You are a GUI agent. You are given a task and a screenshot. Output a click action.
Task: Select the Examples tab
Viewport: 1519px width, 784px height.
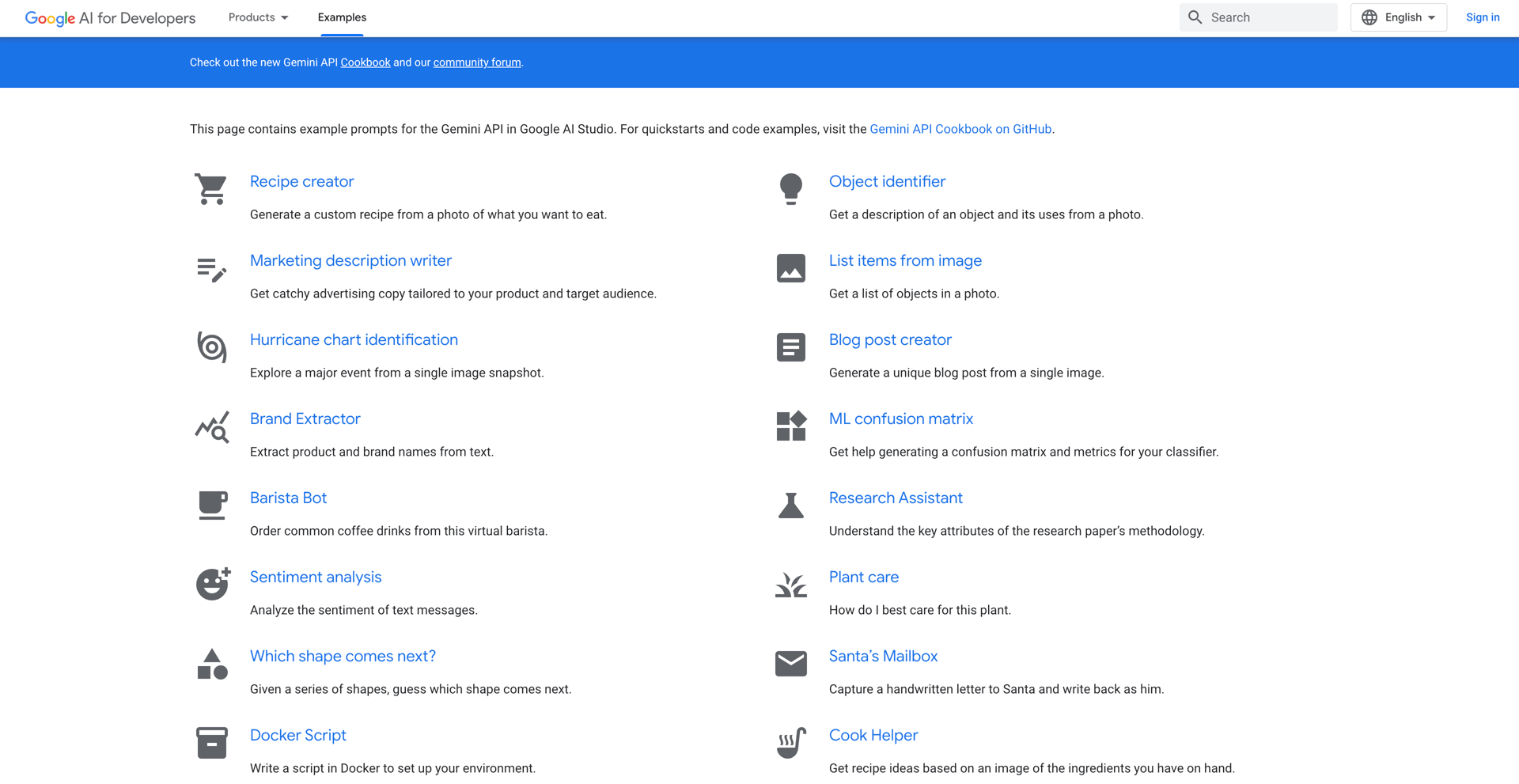click(x=342, y=17)
